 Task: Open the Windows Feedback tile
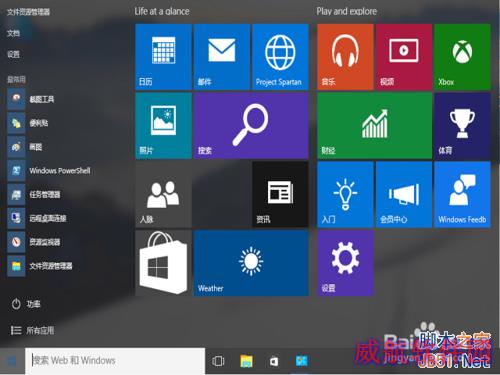[x=462, y=194]
